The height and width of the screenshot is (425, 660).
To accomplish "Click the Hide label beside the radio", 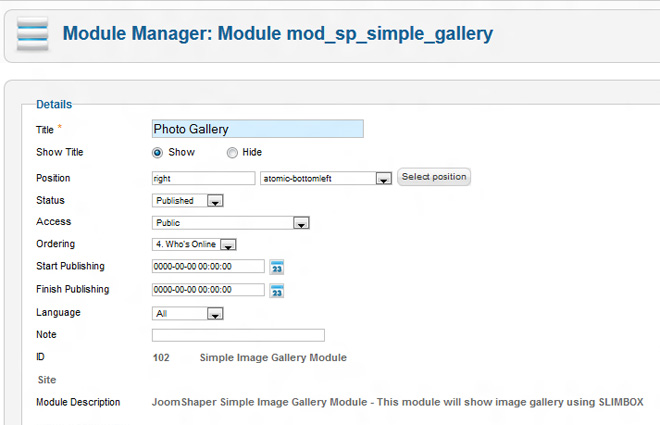I will tap(252, 153).
